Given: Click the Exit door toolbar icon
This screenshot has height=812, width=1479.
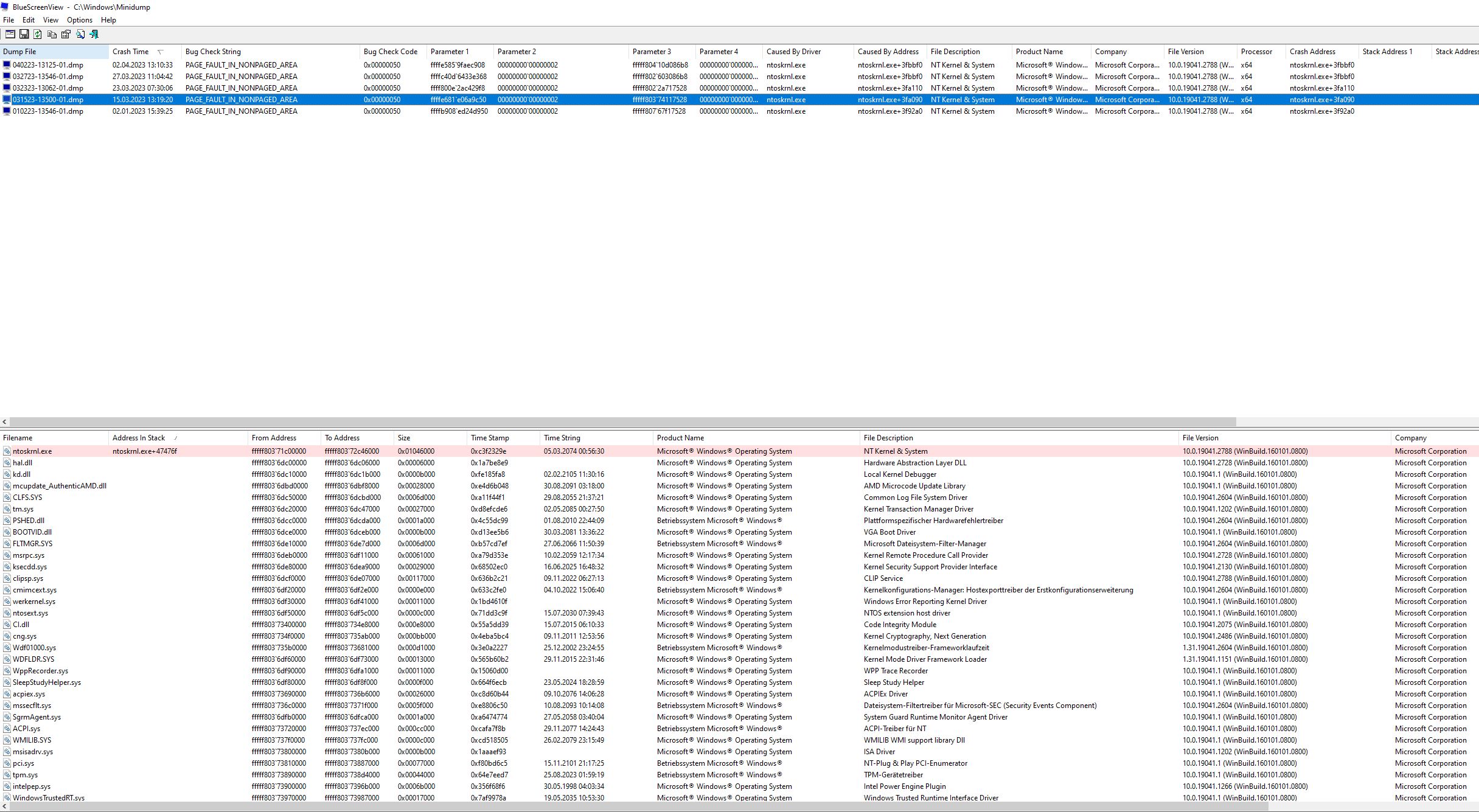Looking at the screenshot, I should pos(94,35).
